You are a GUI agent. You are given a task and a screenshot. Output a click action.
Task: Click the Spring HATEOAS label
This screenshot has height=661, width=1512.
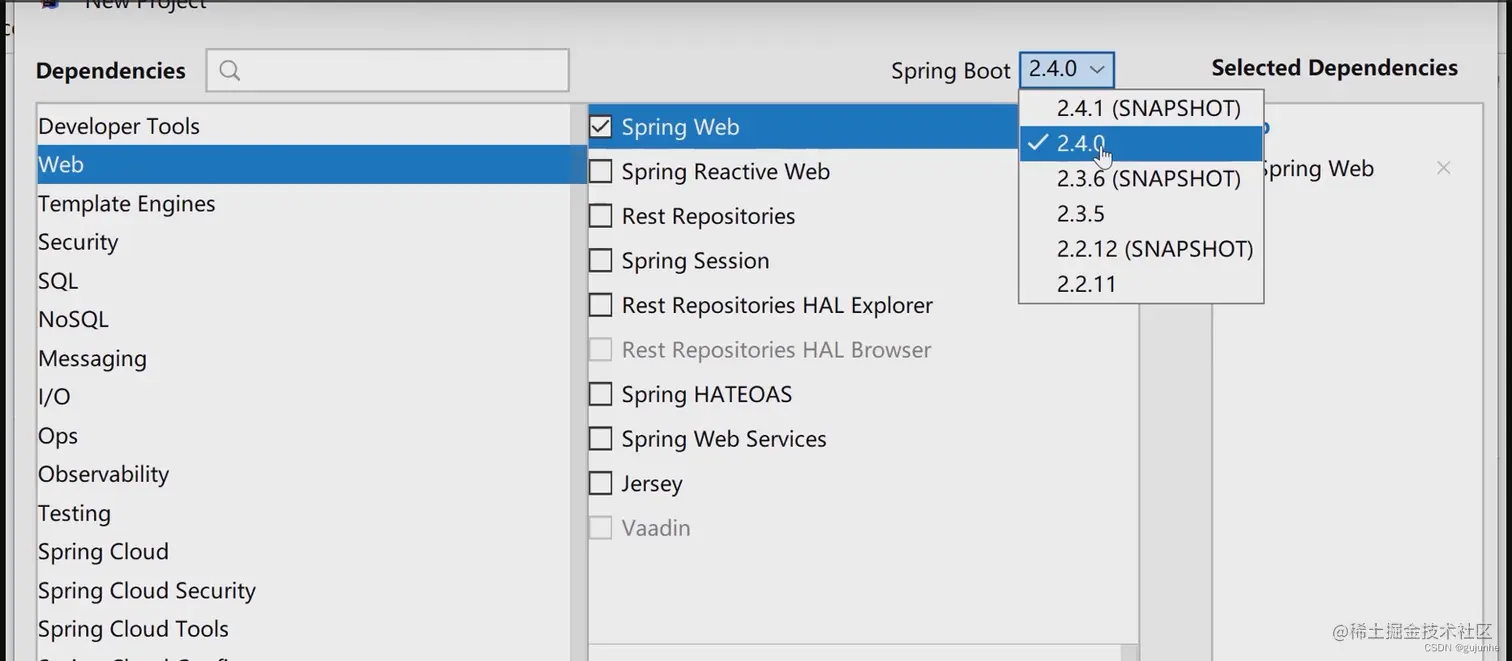[706, 394]
